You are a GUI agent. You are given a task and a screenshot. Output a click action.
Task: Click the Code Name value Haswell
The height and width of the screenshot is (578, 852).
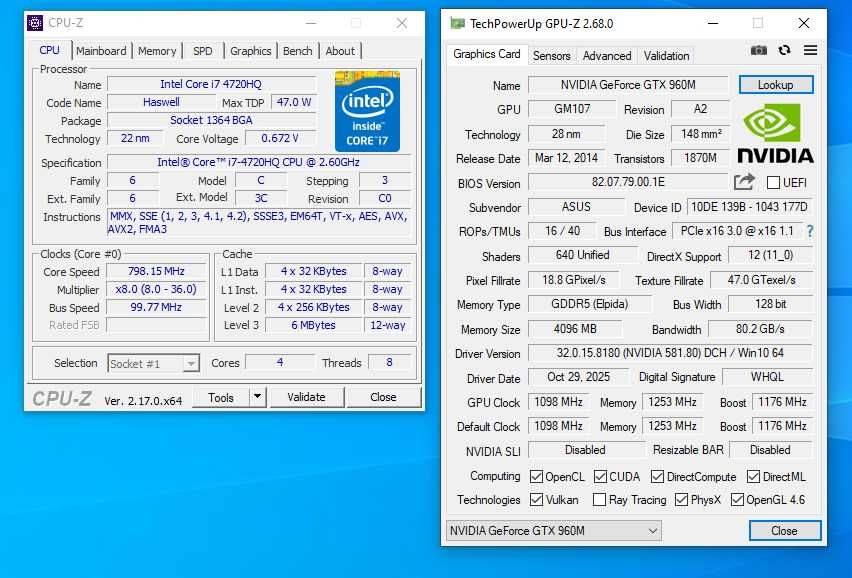click(161, 102)
